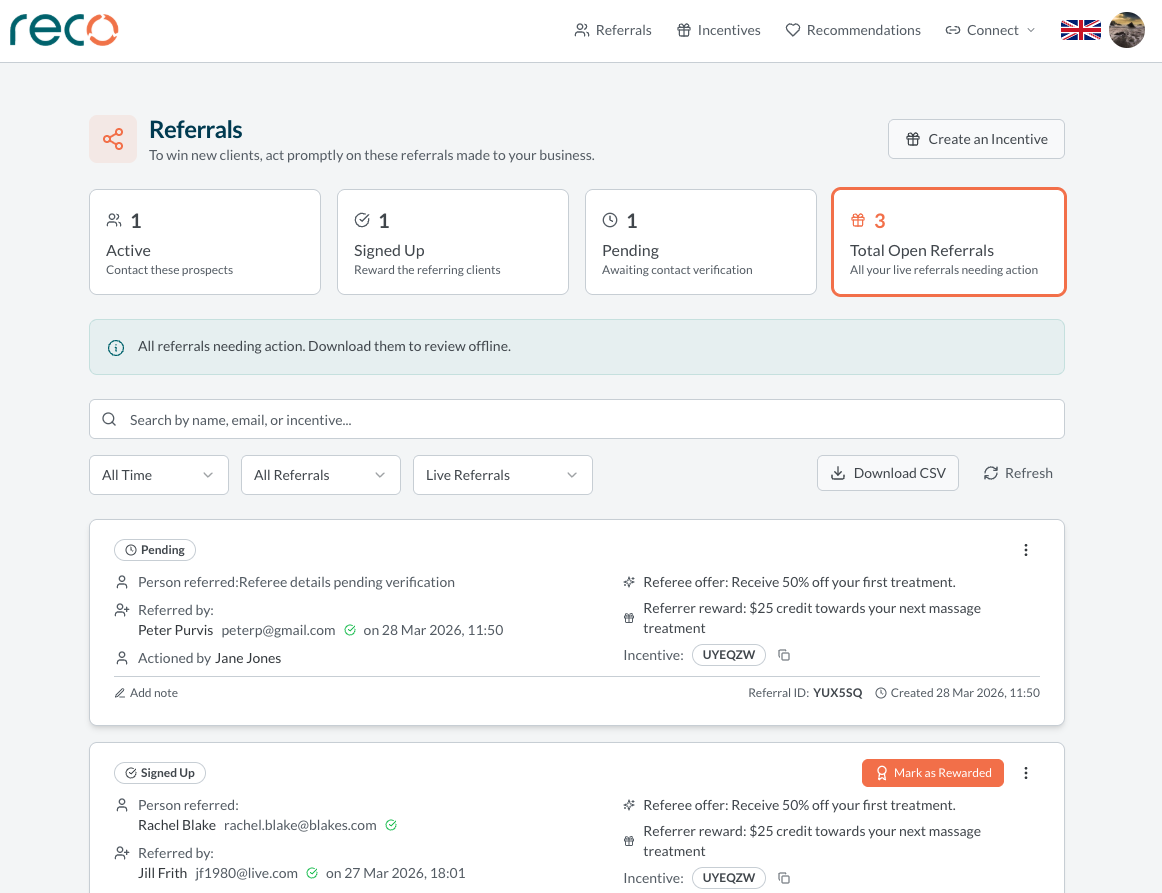This screenshot has width=1162, height=893.
Task: Select the gift icon on Total Open Referrals card
Action: pos(857,218)
